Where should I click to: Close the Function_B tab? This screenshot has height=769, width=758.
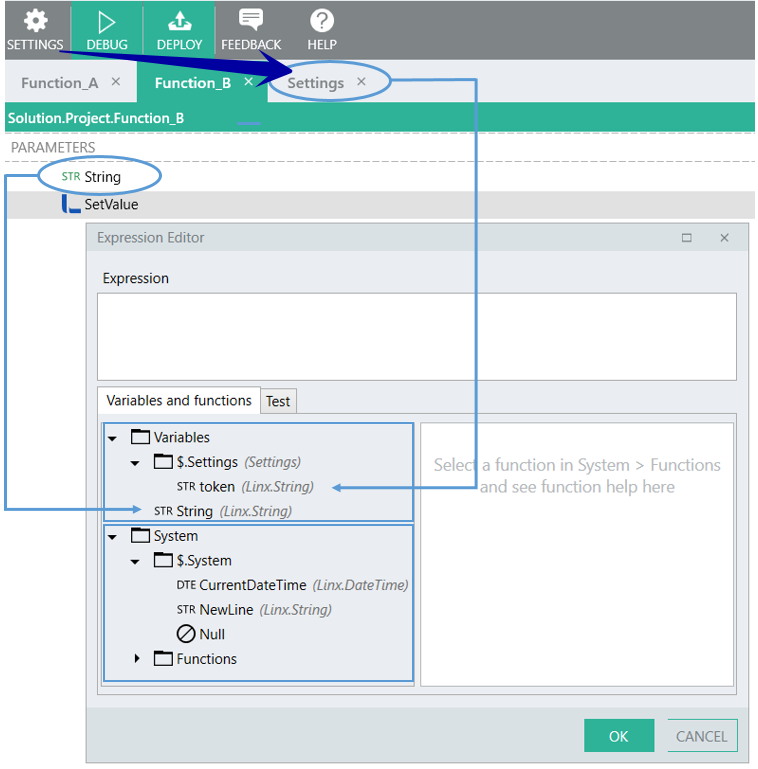tap(249, 81)
